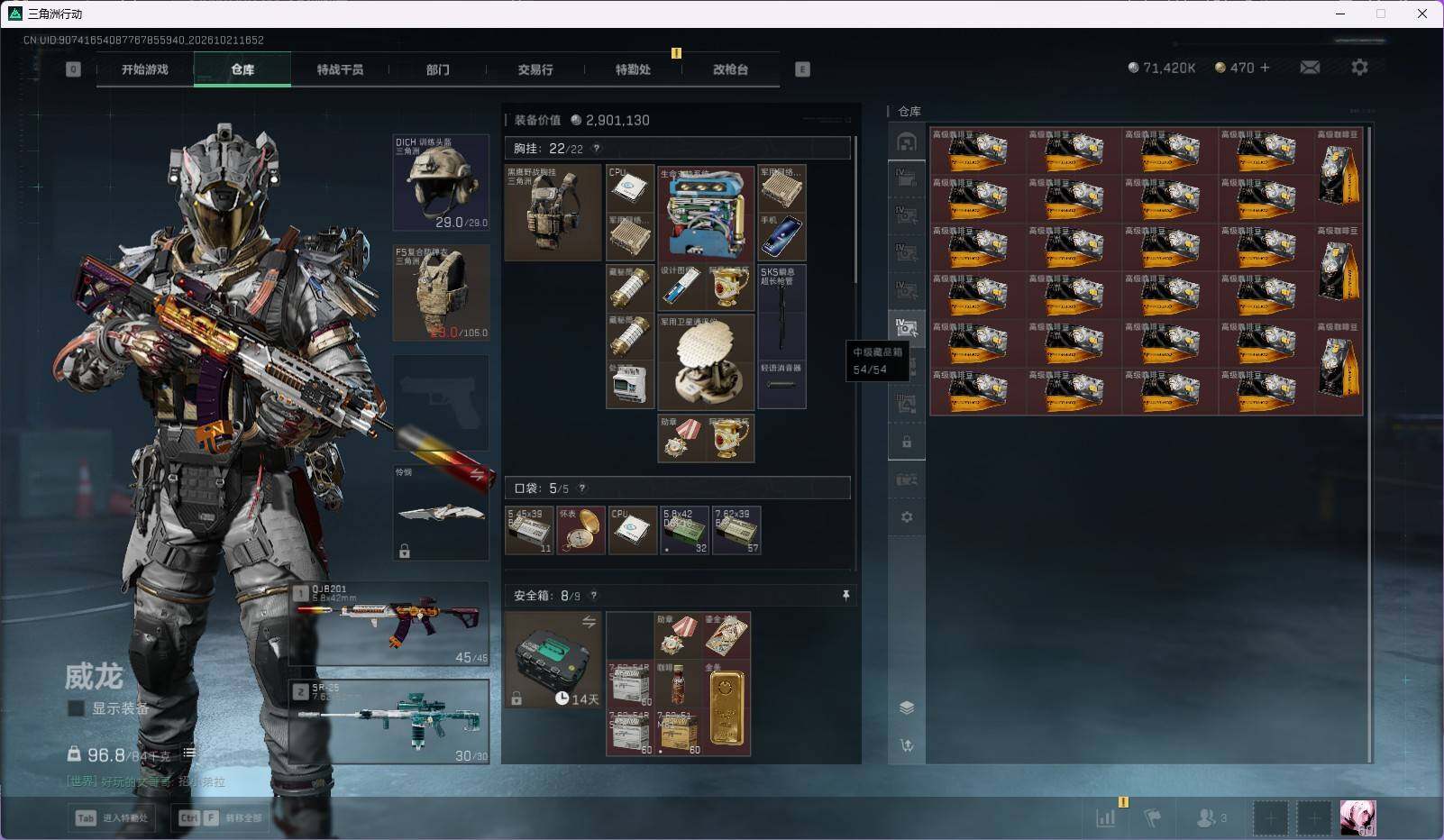Open the chest rig help question mark
The height and width of the screenshot is (840, 1444).
click(596, 149)
